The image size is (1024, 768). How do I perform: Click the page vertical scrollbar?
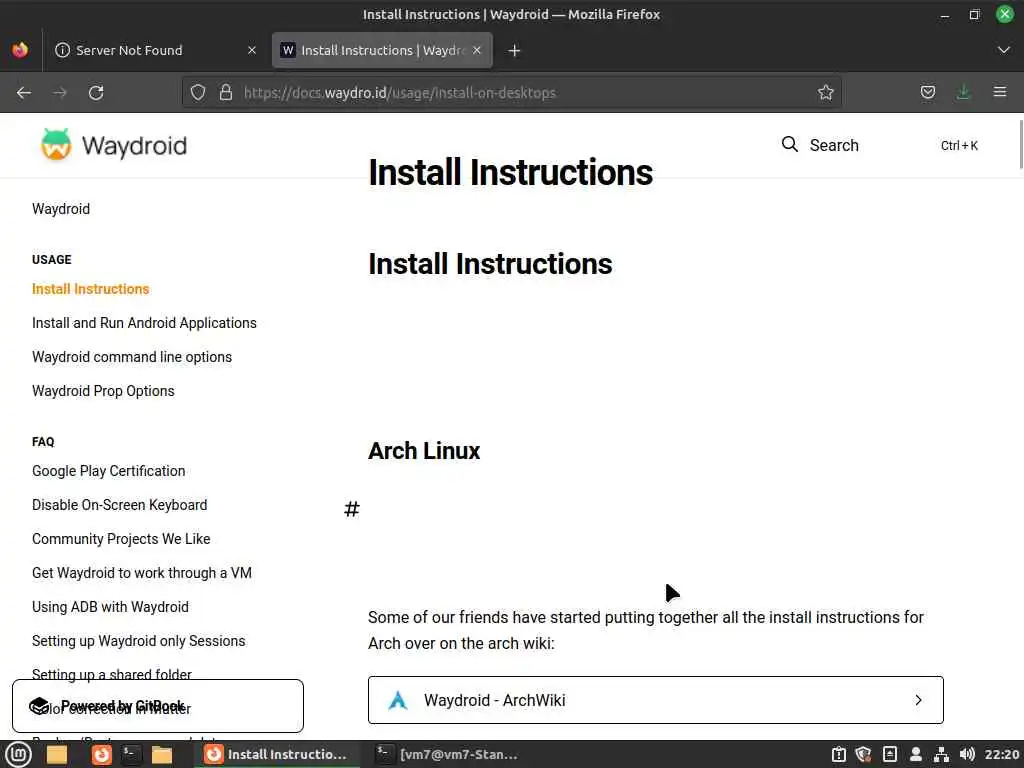click(x=1020, y=145)
